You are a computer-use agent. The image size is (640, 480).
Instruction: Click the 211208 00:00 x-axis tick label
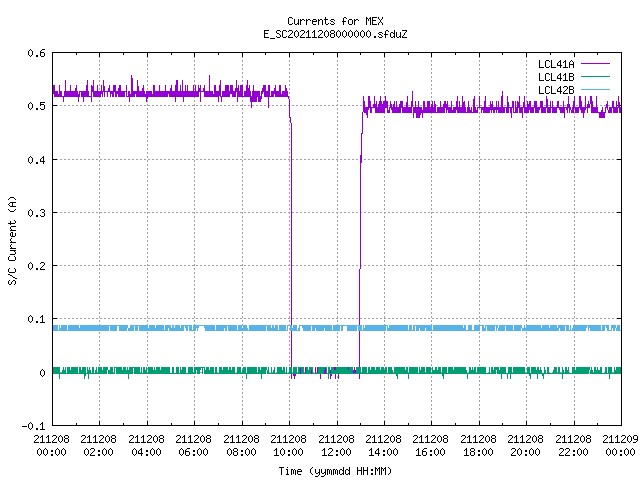(x=51, y=446)
